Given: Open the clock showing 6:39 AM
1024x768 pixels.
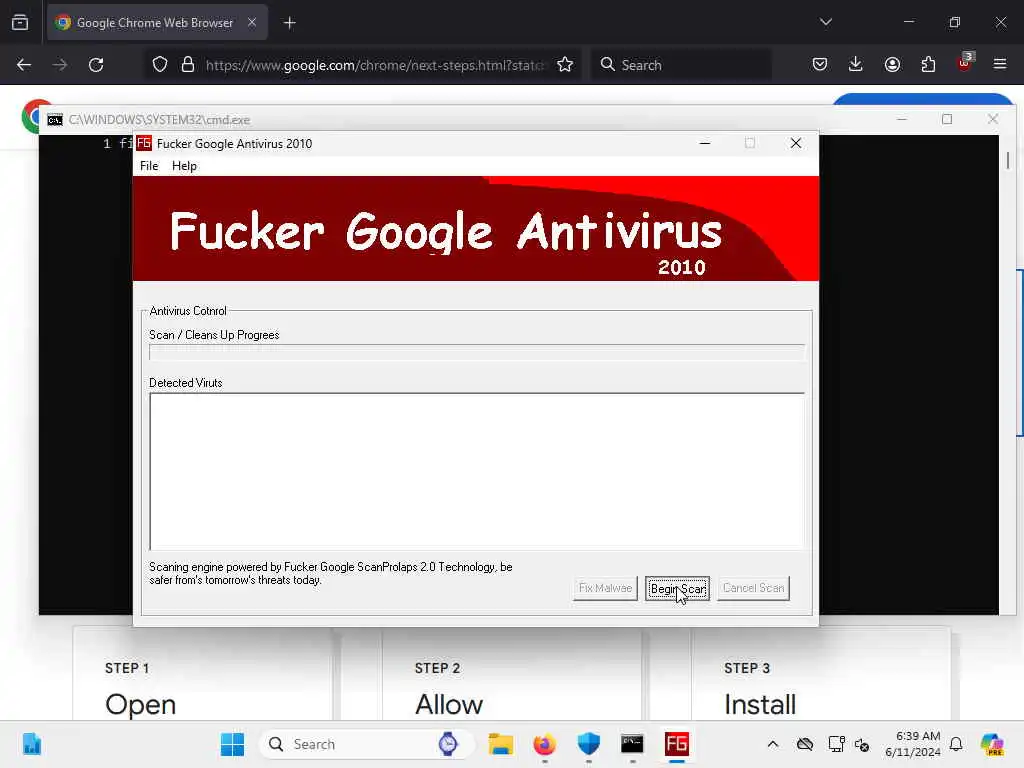Looking at the screenshot, I should click(x=913, y=744).
